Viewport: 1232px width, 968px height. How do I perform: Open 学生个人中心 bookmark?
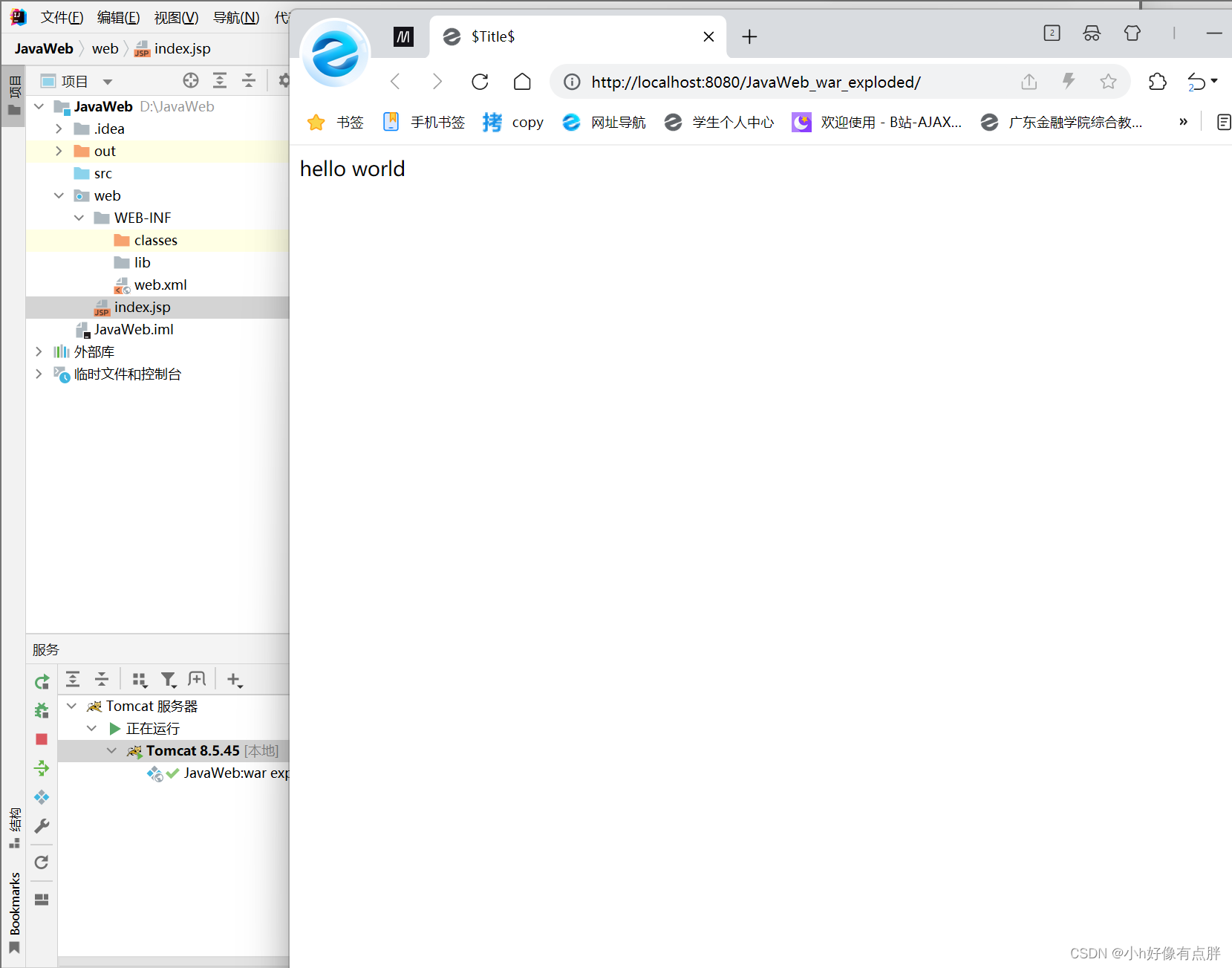(x=719, y=122)
